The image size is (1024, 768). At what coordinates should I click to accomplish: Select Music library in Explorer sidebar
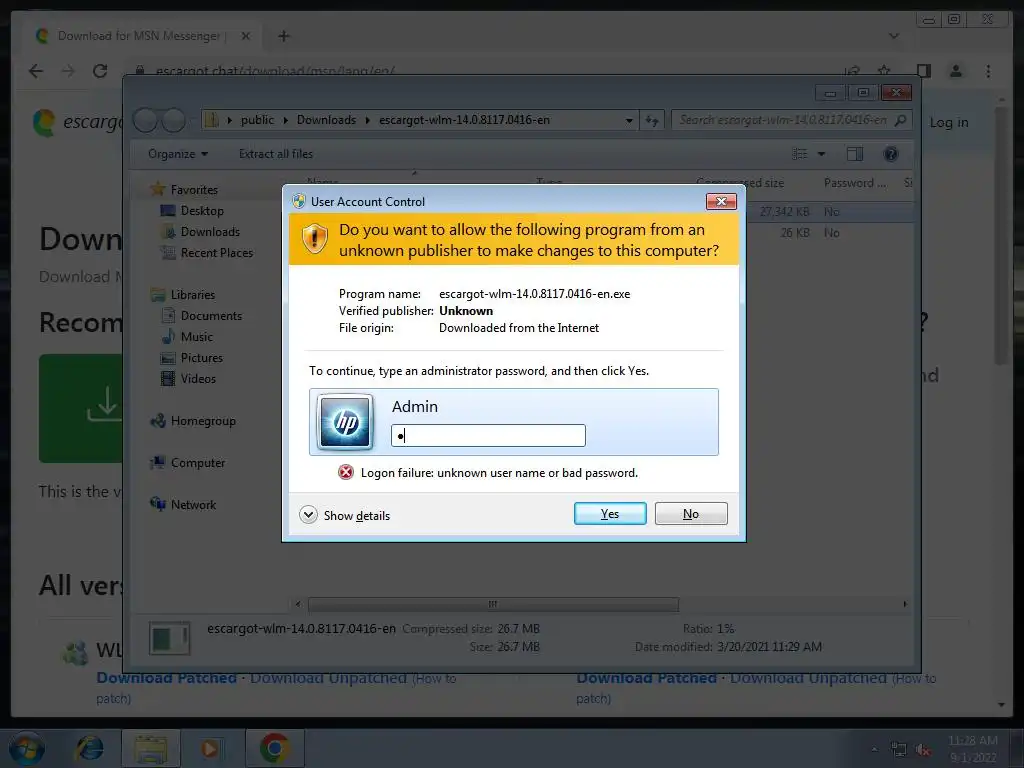click(x=197, y=336)
